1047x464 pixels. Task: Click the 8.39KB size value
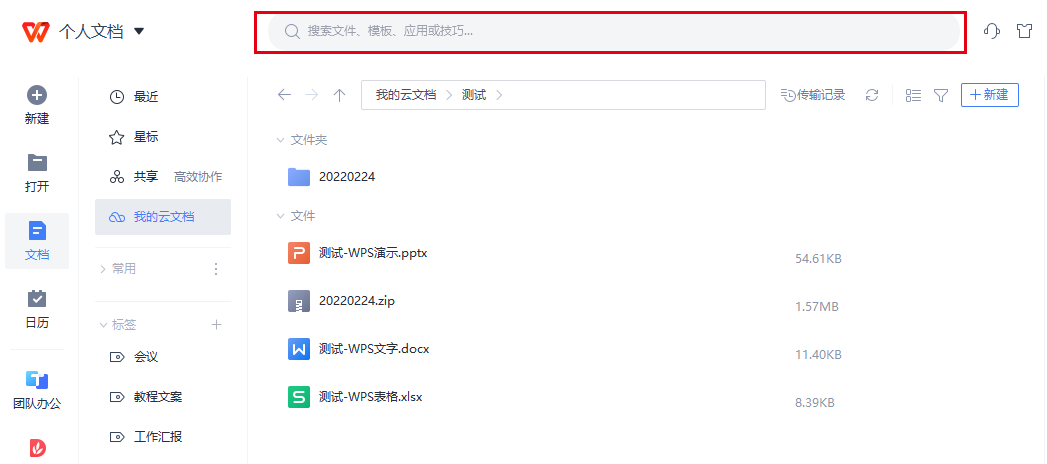[815, 403]
